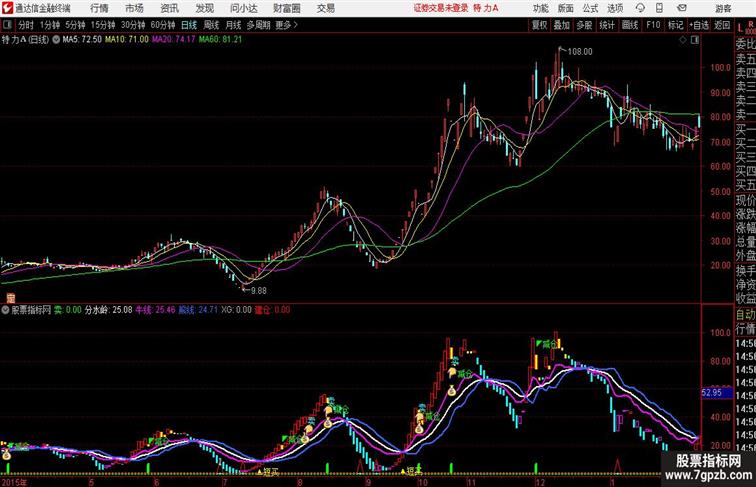756x487 pixels.
Task: Switch to the 60分钟 period
Action: (162, 25)
